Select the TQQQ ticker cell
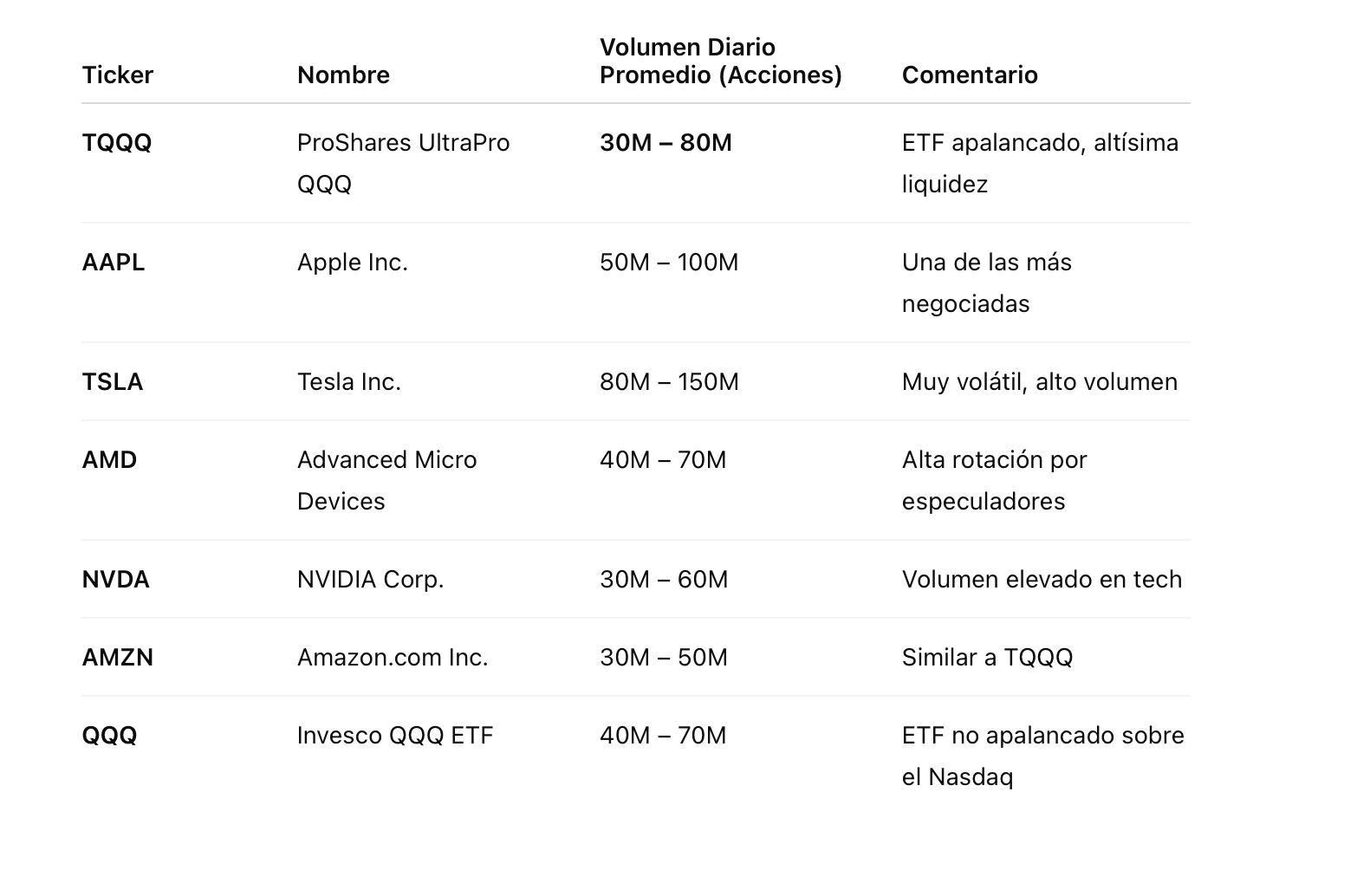This screenshot has width=1357, height=896. point(117,143)
